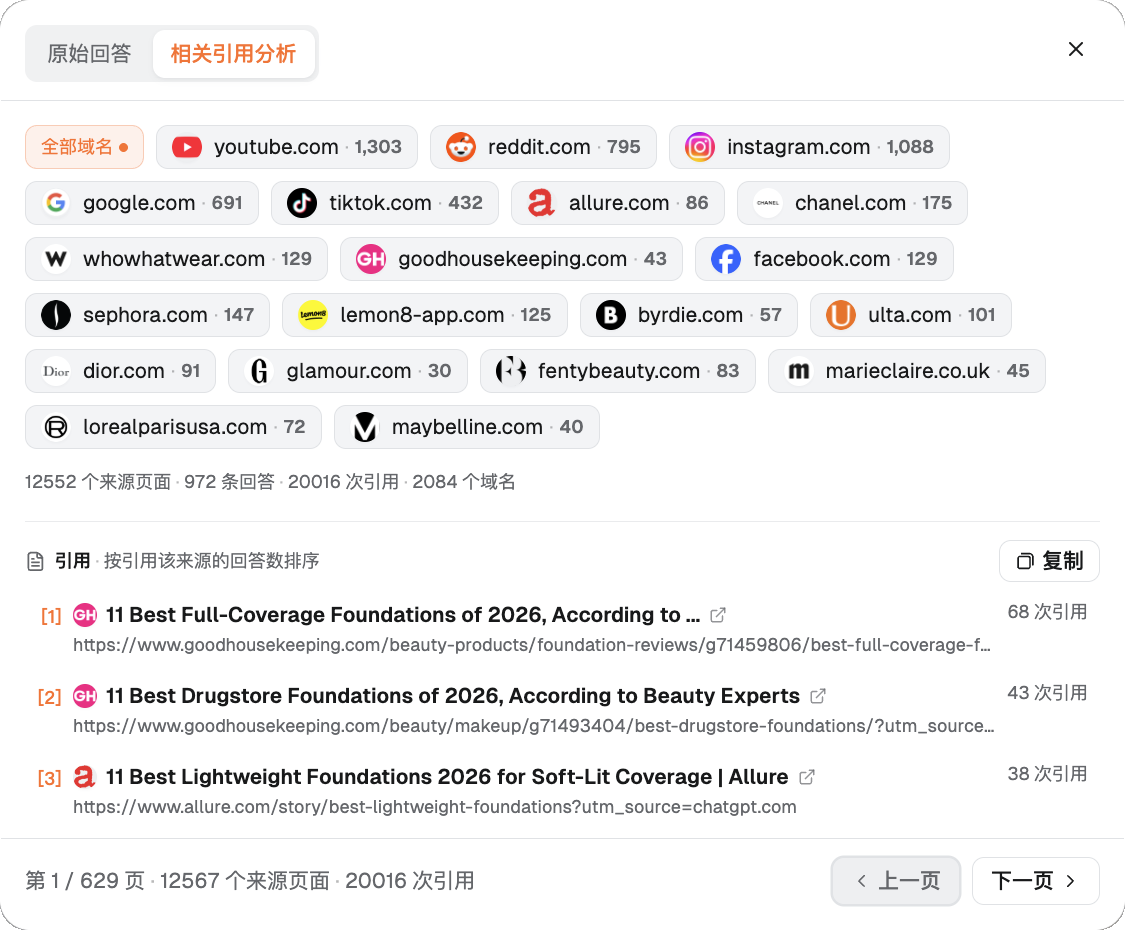1125x930 pixels.
Task: Click the 43 次引用 count
Action: coord(1048,693)
